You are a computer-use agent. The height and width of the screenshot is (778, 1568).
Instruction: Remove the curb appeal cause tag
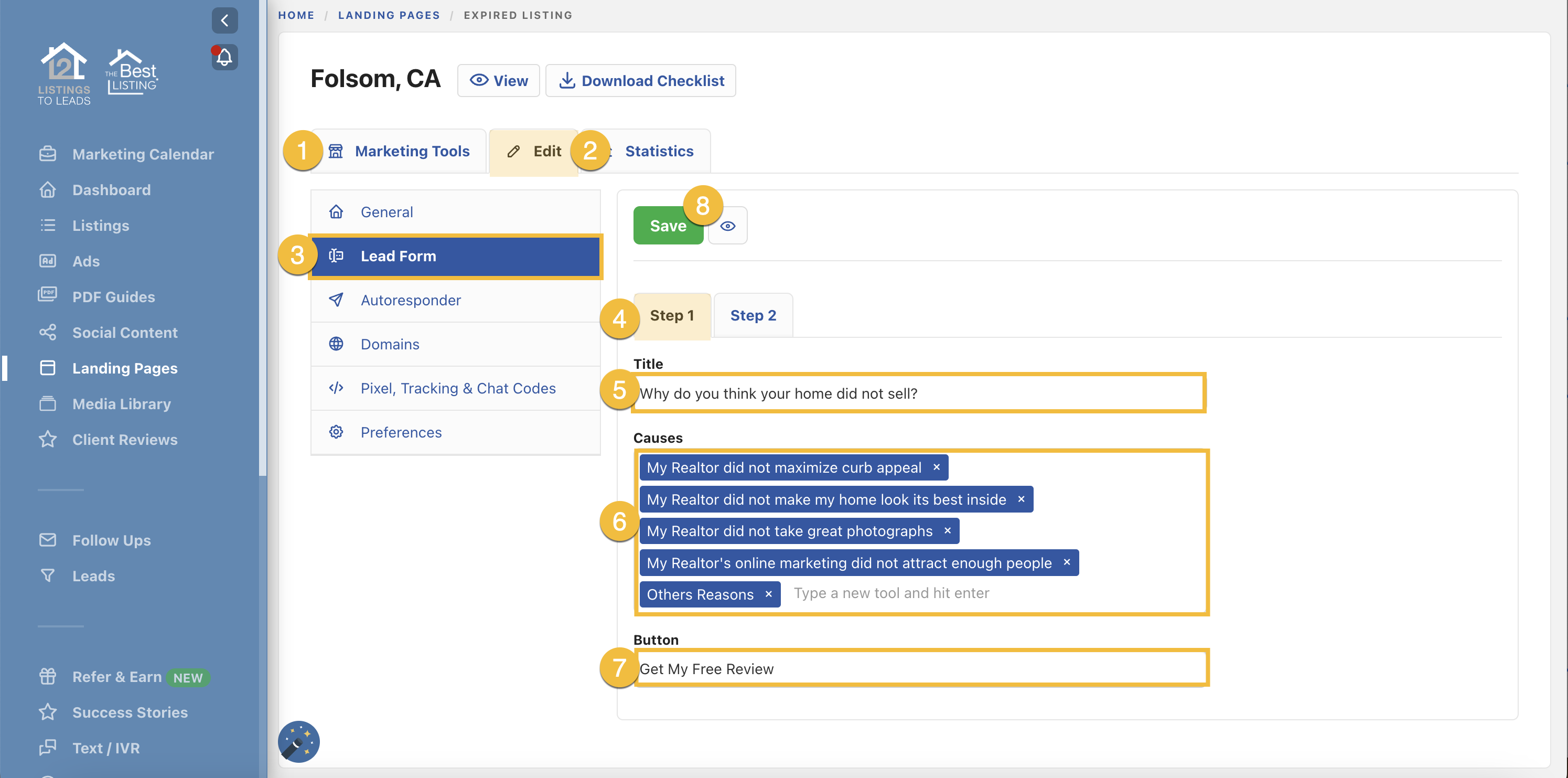tap(936, 467)
